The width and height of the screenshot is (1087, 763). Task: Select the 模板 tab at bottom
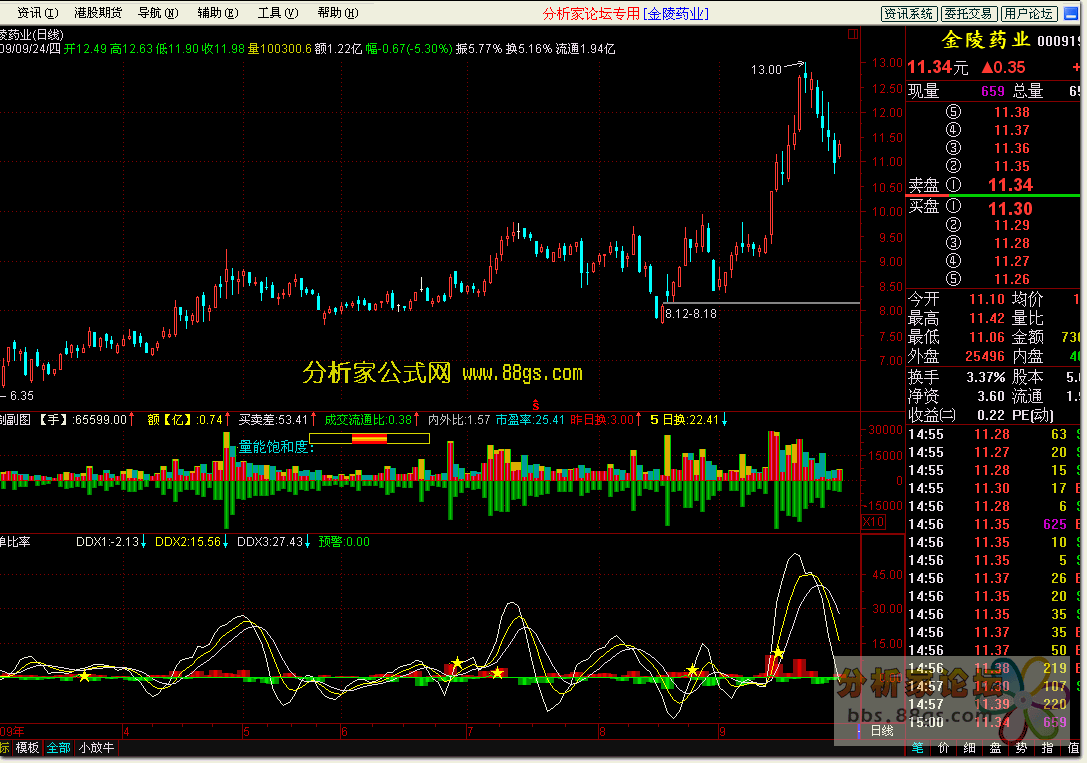click(x=27, y=748)
